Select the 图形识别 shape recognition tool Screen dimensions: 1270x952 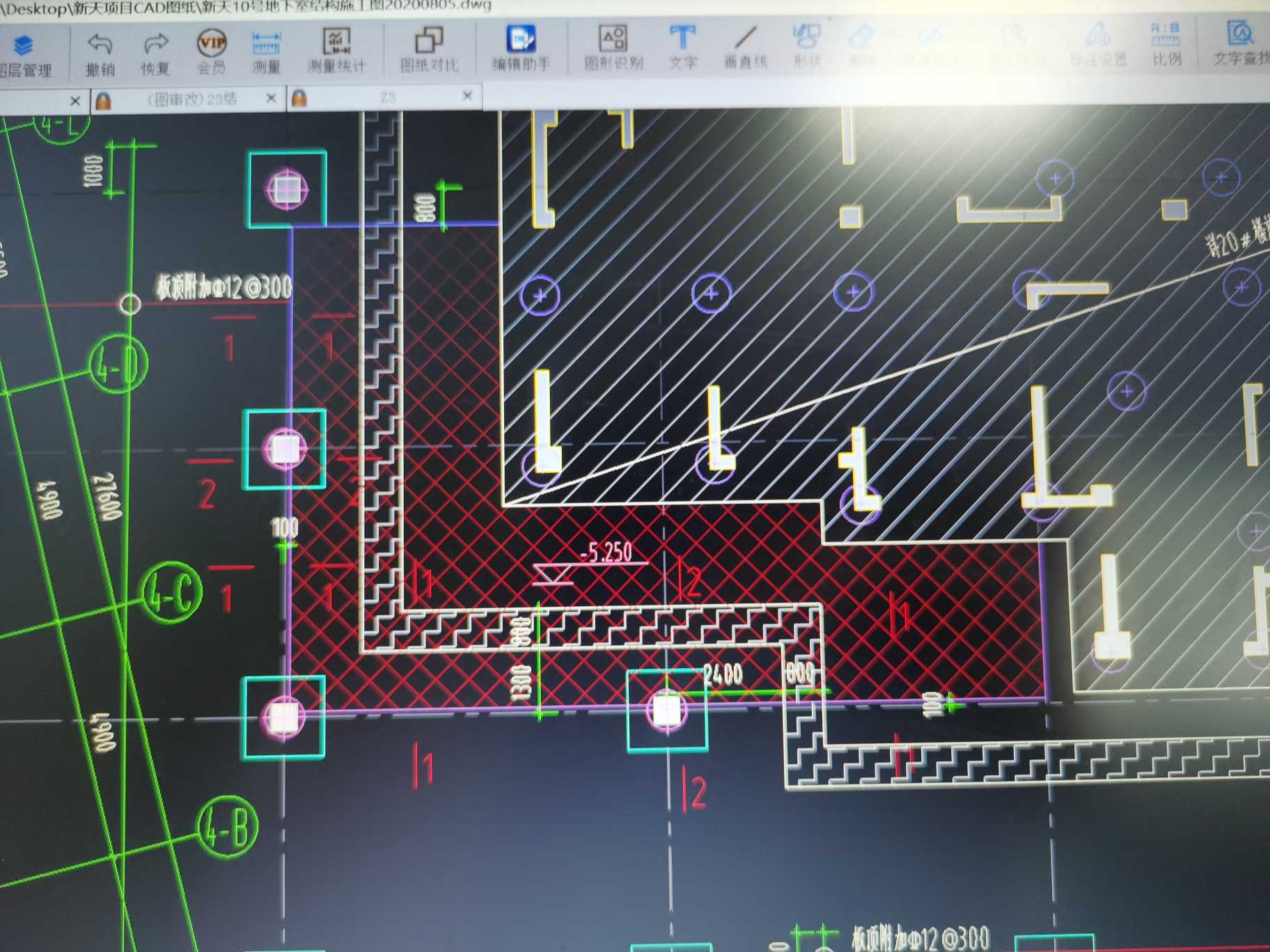point(613,47)
